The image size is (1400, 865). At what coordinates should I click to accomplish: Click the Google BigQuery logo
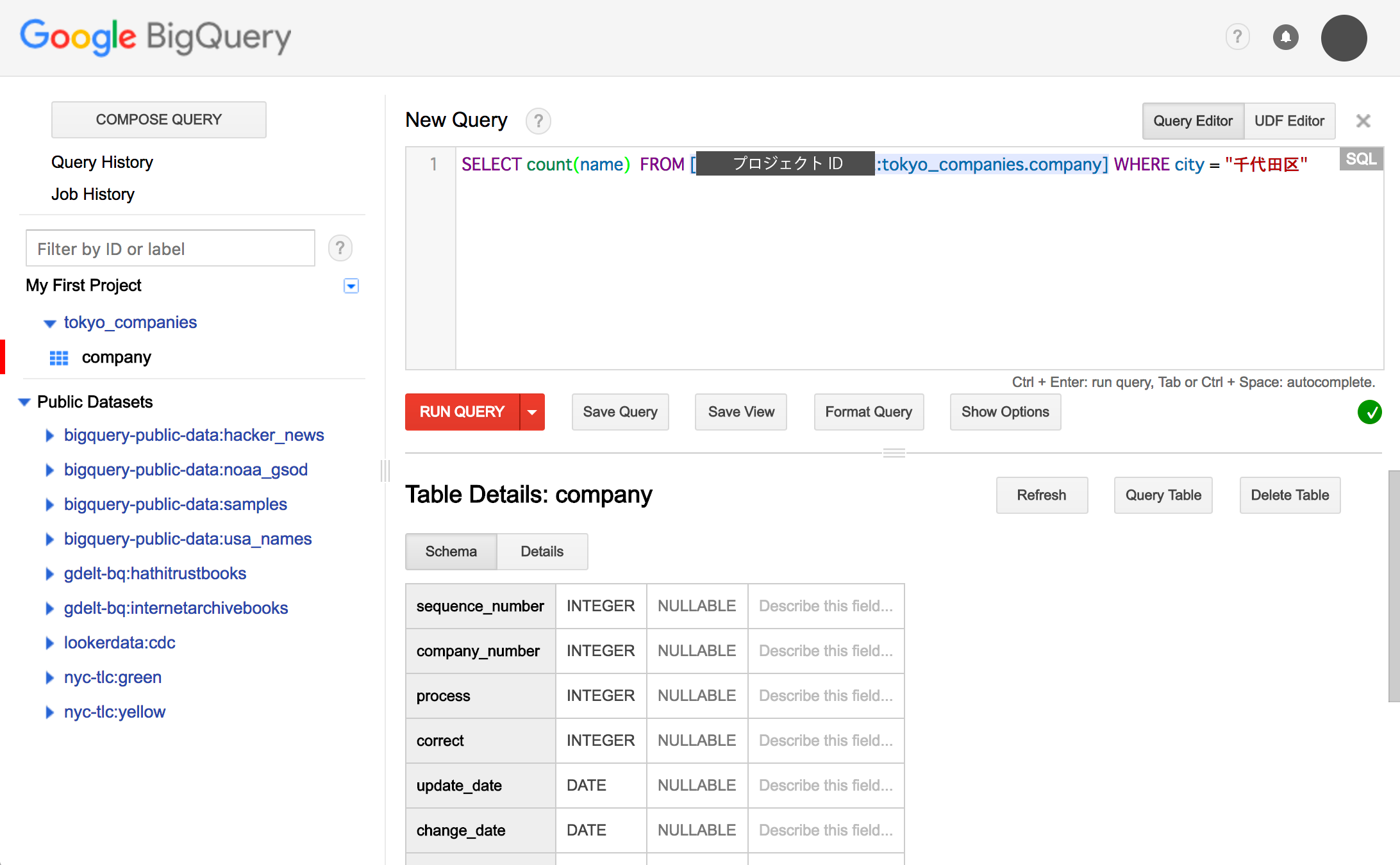[156, 37]
